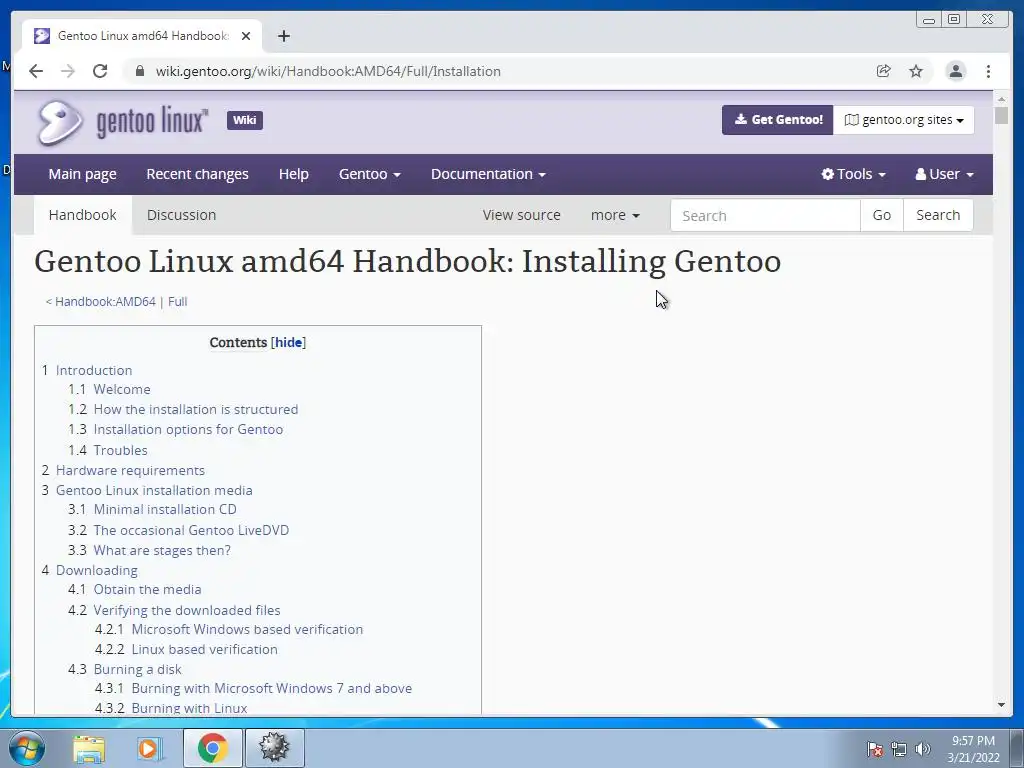
Task: Click the Go button
Action: [882, 216]
